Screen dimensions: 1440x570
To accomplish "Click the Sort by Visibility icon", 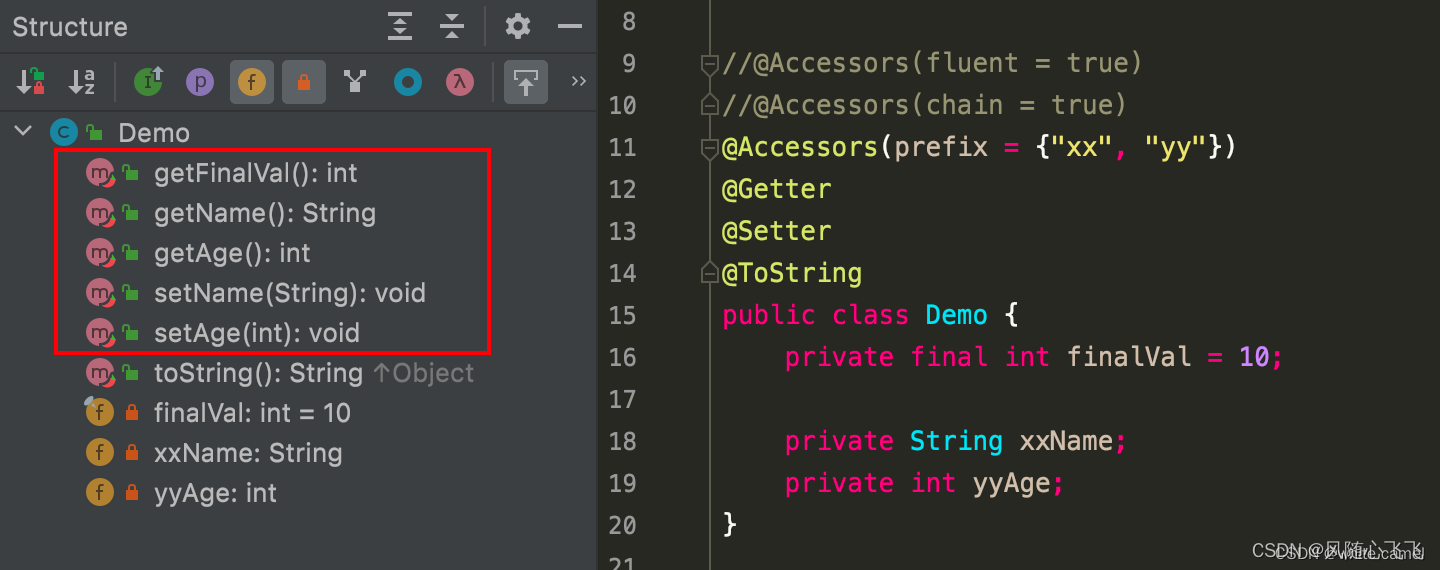I will pos(31,82).
